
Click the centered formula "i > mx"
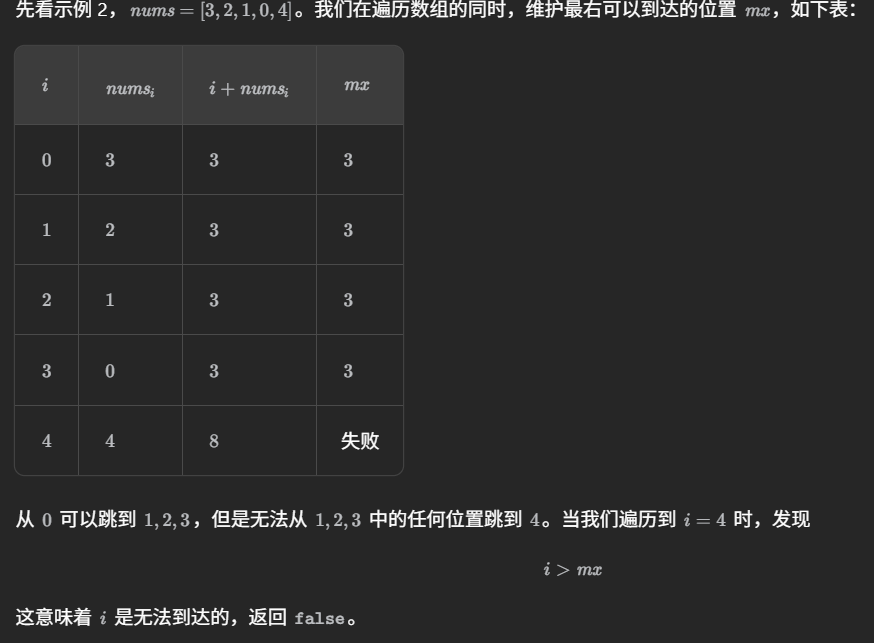(x=572, y=570)
